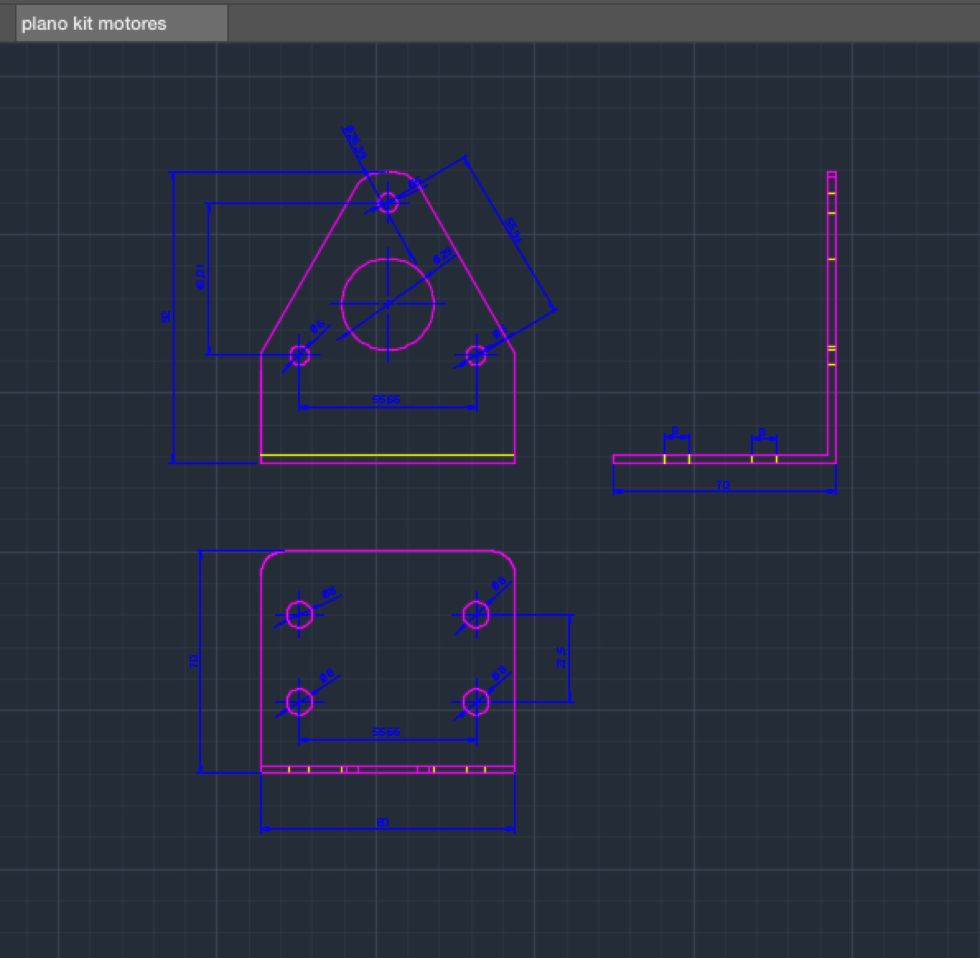This screenshot has height=958, width=980.
Task: Select lower-left Ø8 hole in square plate
Action: pyautogui.click(x=299, y=702)
